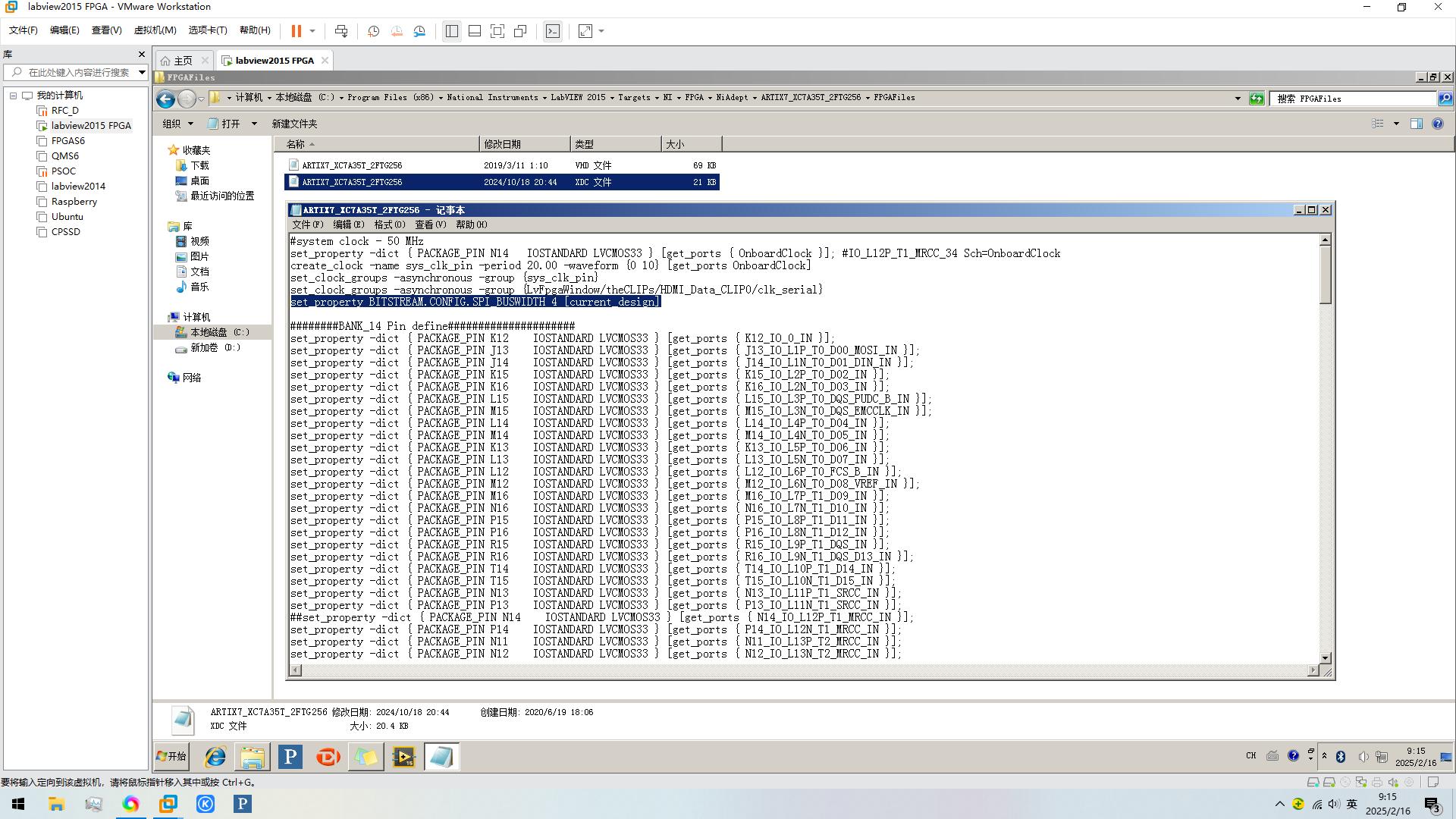
Task: Take a snapshot with the clock icon
Action: tap(373, 31)
